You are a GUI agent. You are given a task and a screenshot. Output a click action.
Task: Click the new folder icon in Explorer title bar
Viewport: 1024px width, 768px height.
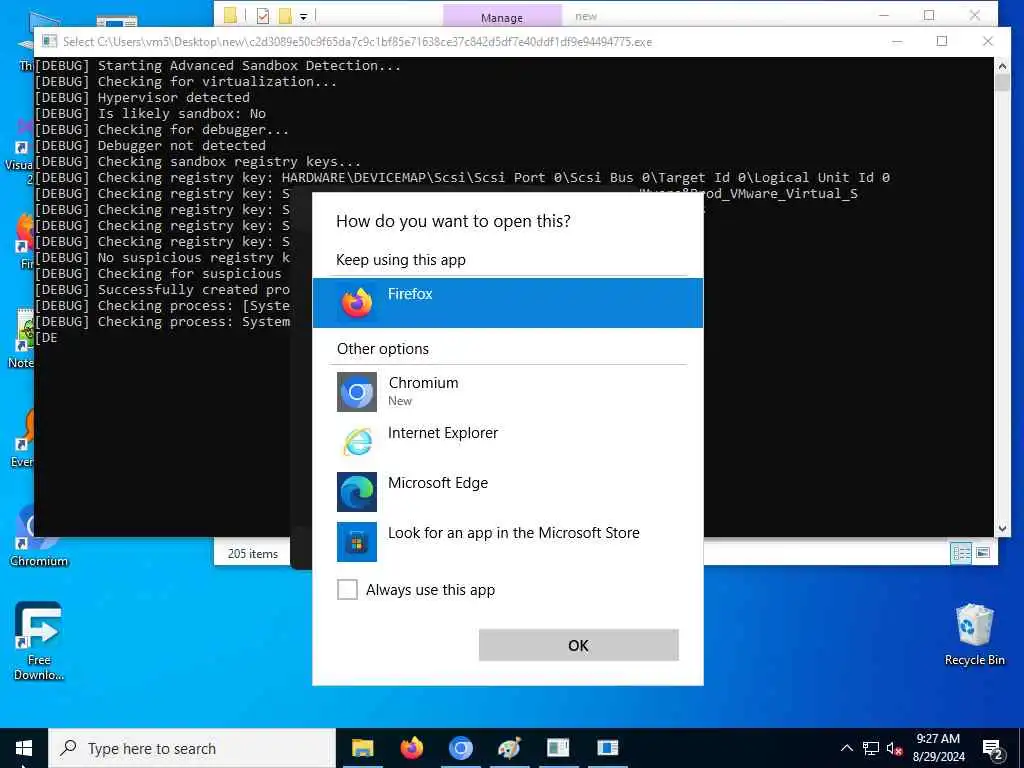pyautogui.click(x=285, y=16)
